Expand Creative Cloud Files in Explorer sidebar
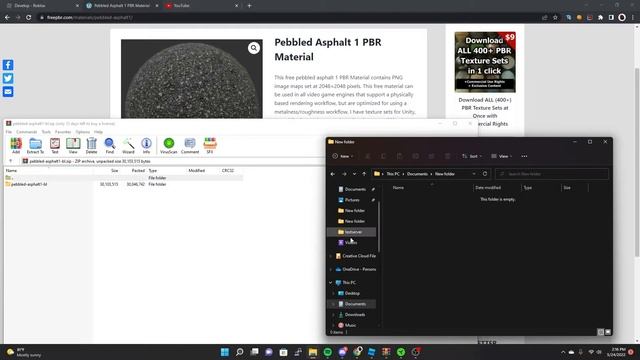Screen dimensions: 640x360 pos(331,256)
